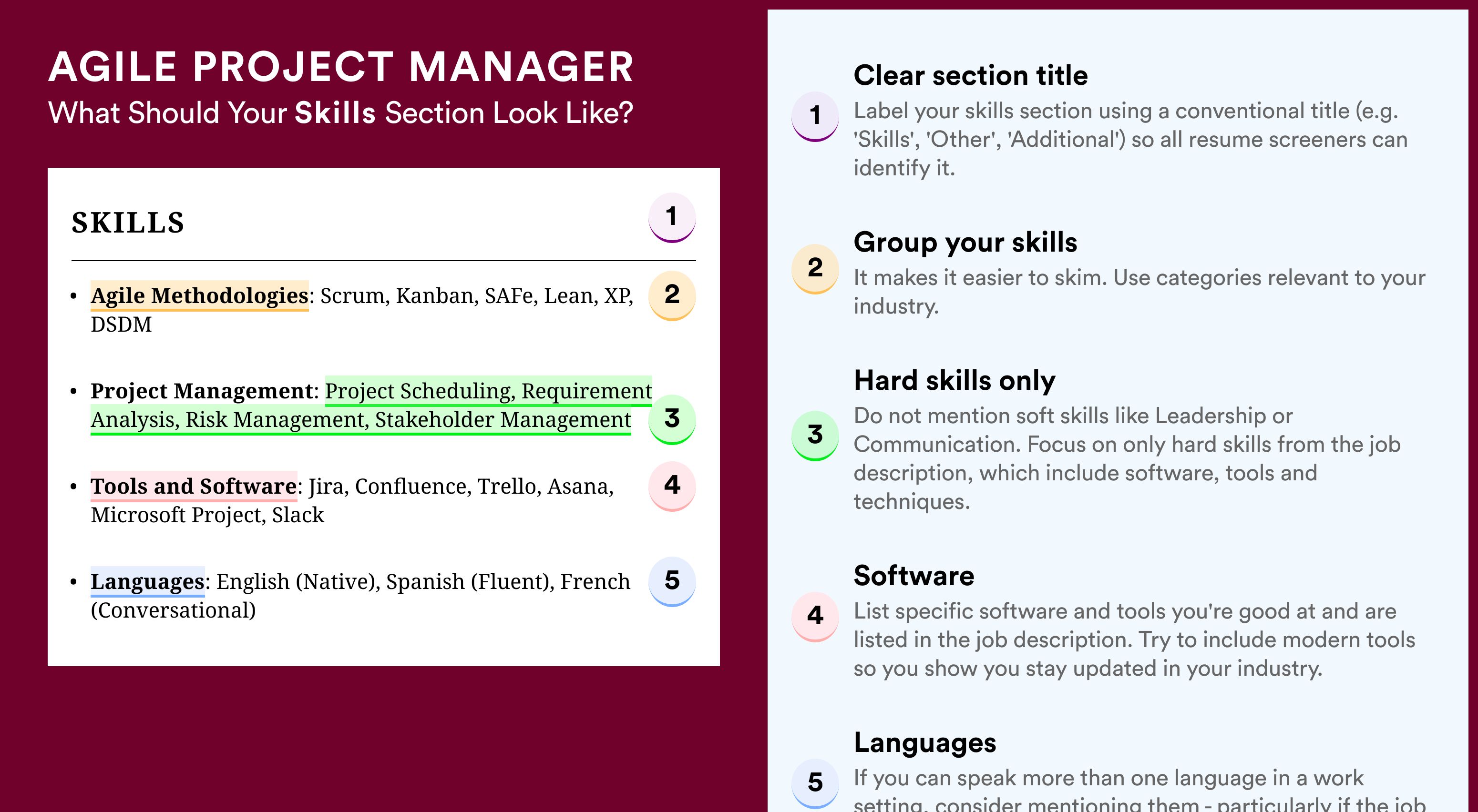Click the blue-highlighted 'Languages' label in the resume
Screen dimensions: 1478x812
(147, 581)
